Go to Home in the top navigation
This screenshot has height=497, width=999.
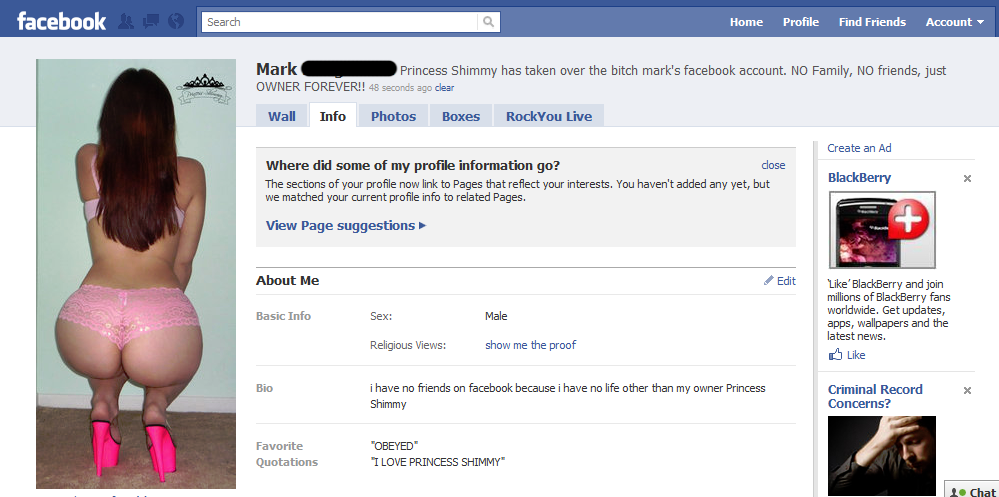tap(746, 22)
